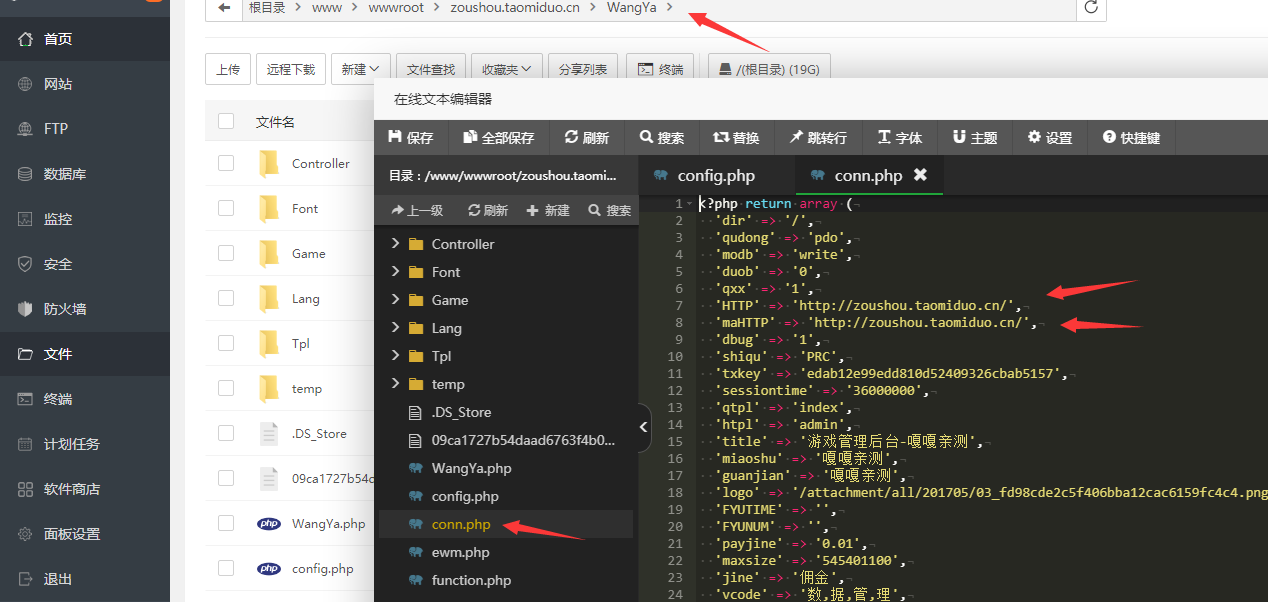
Task: Open editor settings gear
Action: (x=1035, y=138)
